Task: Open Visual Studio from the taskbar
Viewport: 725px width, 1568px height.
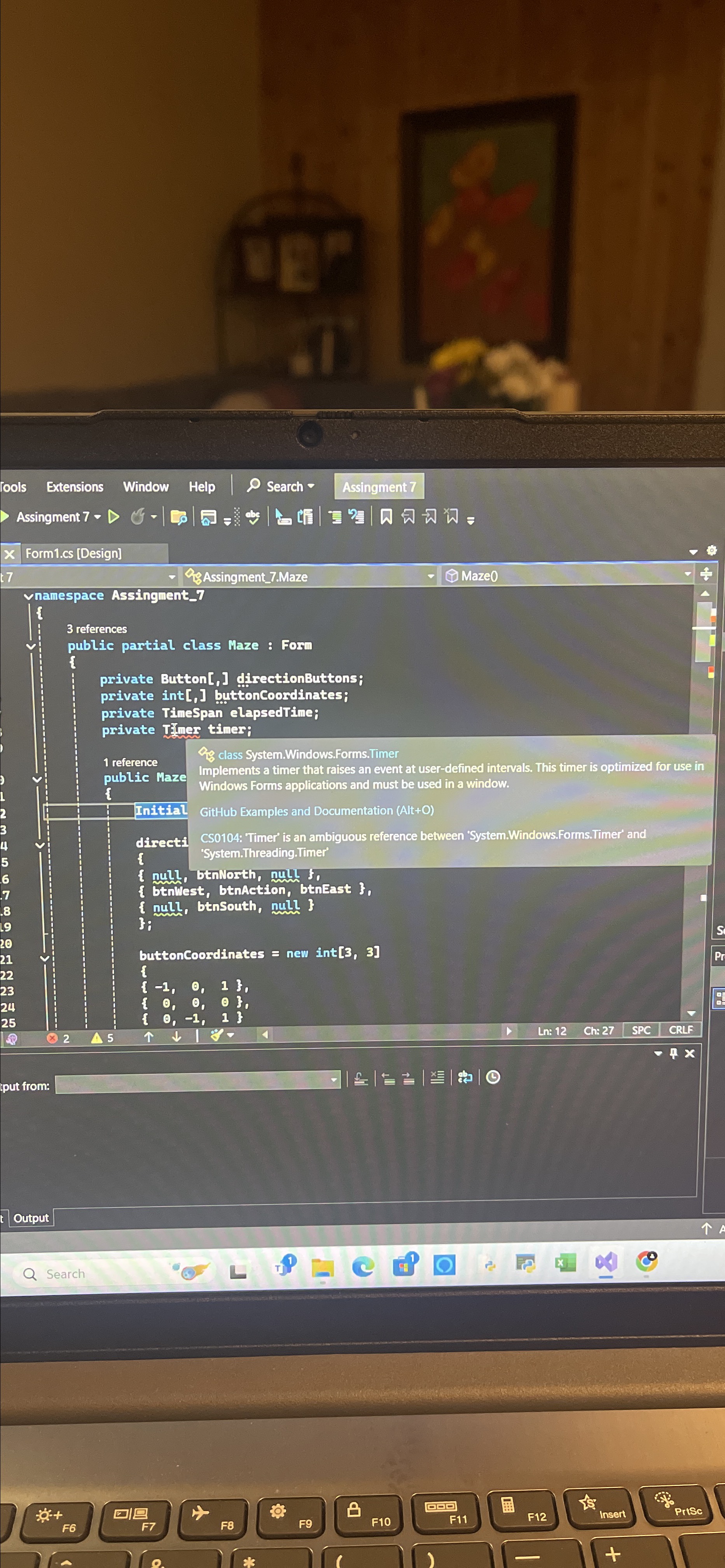Action: [x=606, y=1263]
